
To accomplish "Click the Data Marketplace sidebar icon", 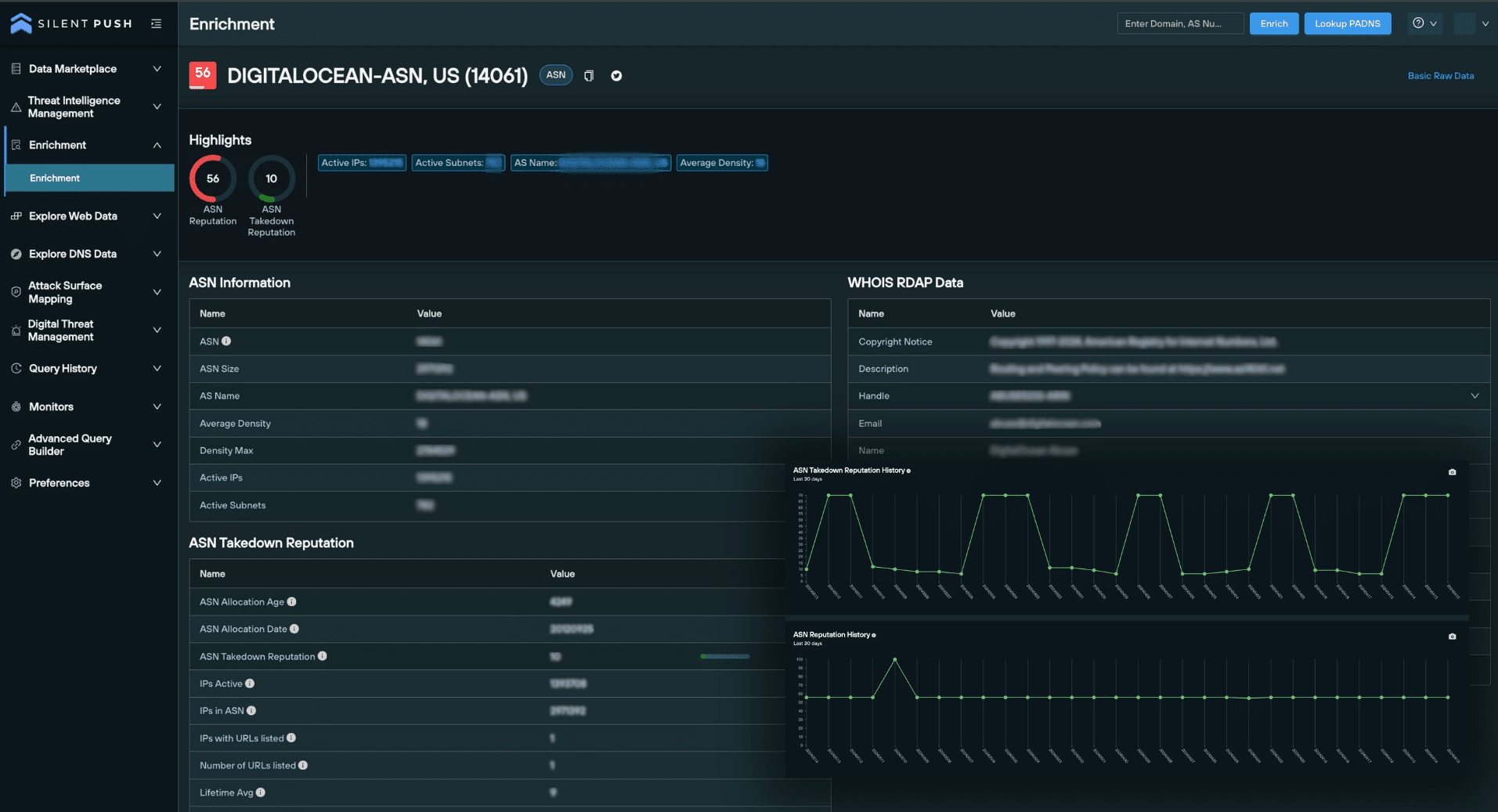I will click(x=16, y=69).
